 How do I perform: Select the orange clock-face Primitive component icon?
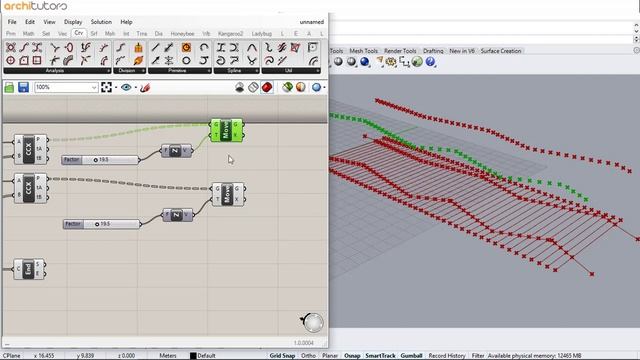pos(187,48)
